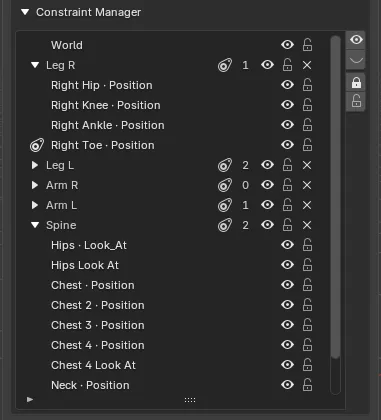The height and width of the screenshot is (420, 381).
Task: Click Arm L constraint target icon
Action: 225,205
